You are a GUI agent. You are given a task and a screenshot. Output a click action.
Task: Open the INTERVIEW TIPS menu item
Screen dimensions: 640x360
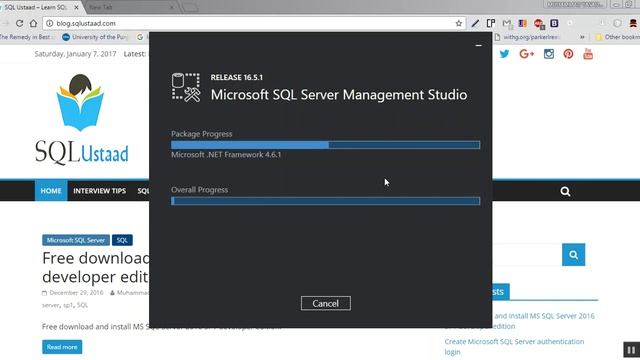coord(100,191)
